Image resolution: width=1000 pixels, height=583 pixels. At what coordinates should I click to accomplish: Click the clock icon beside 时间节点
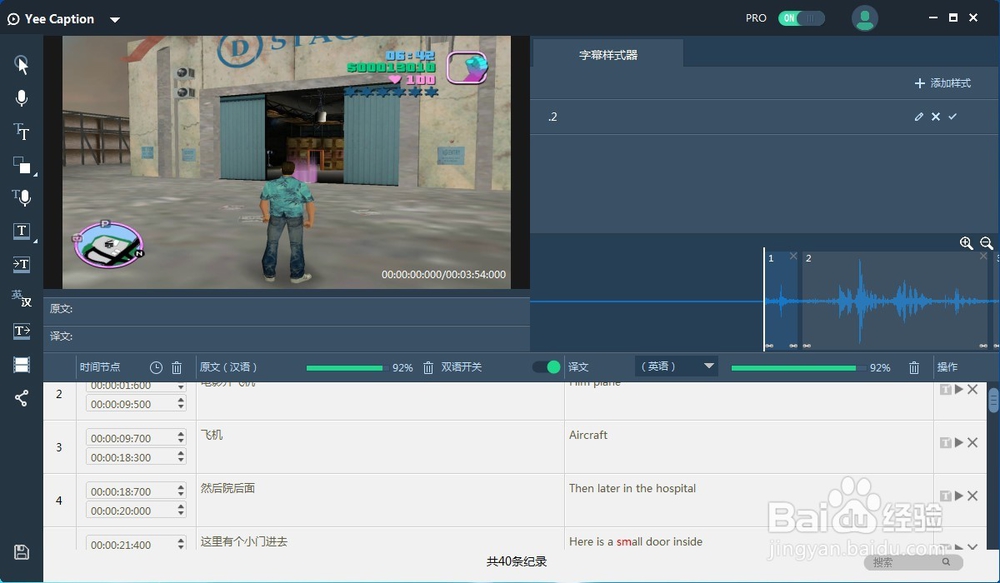tap(156, 367)
